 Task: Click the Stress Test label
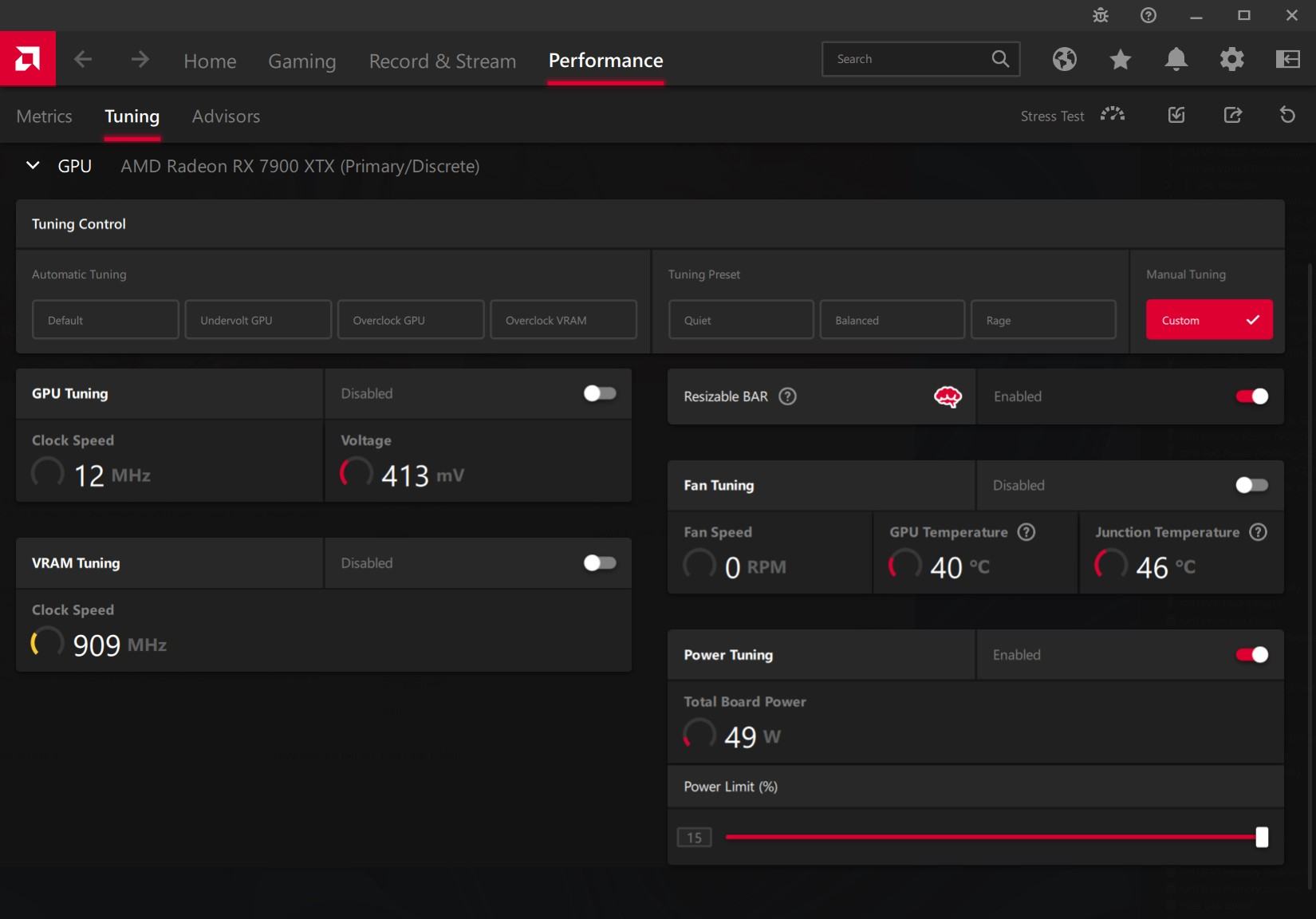pos(1052,116)
